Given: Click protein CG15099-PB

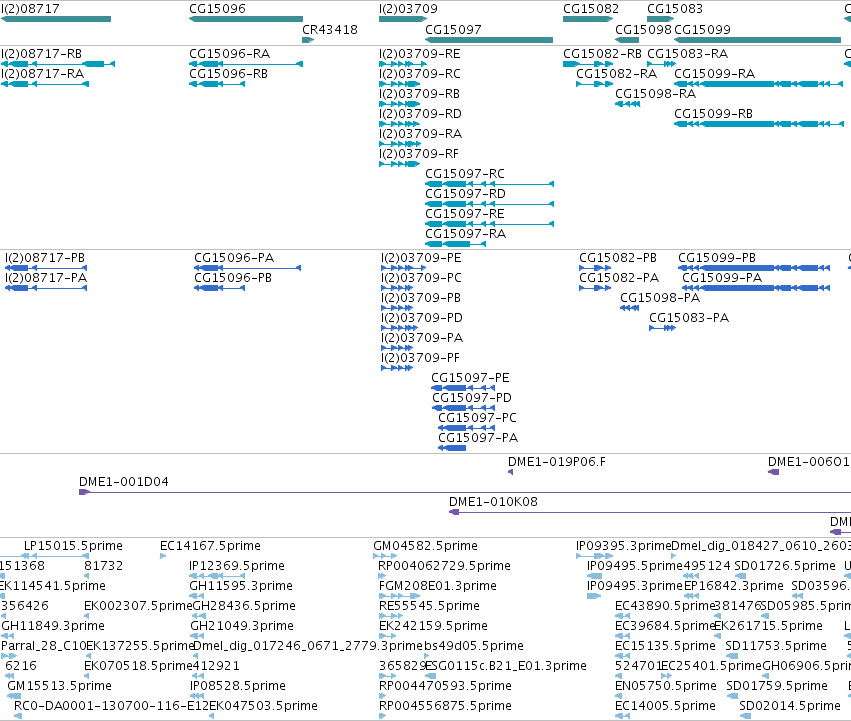Looking at the screenshot, I should 754,268.
